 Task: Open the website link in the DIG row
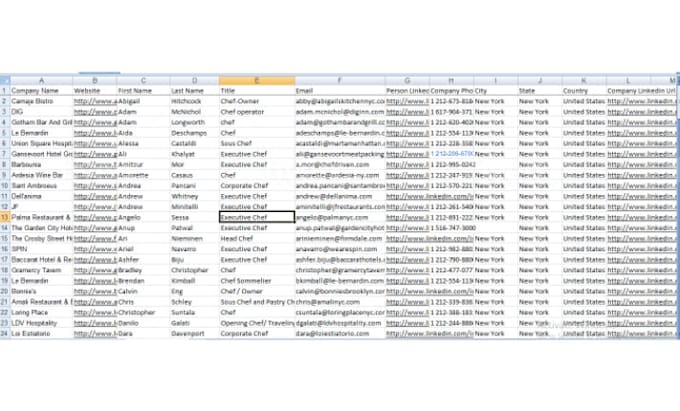(95, 112)
